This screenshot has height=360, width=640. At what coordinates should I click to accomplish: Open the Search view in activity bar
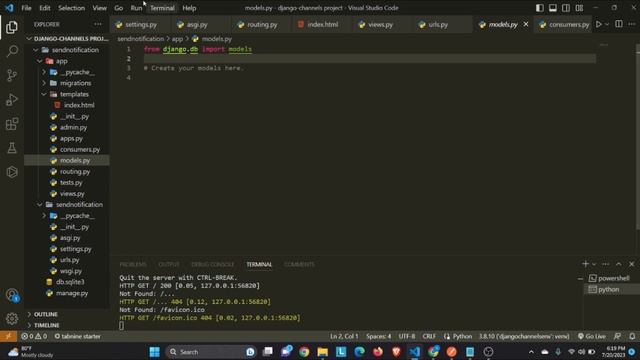[12, 51]
